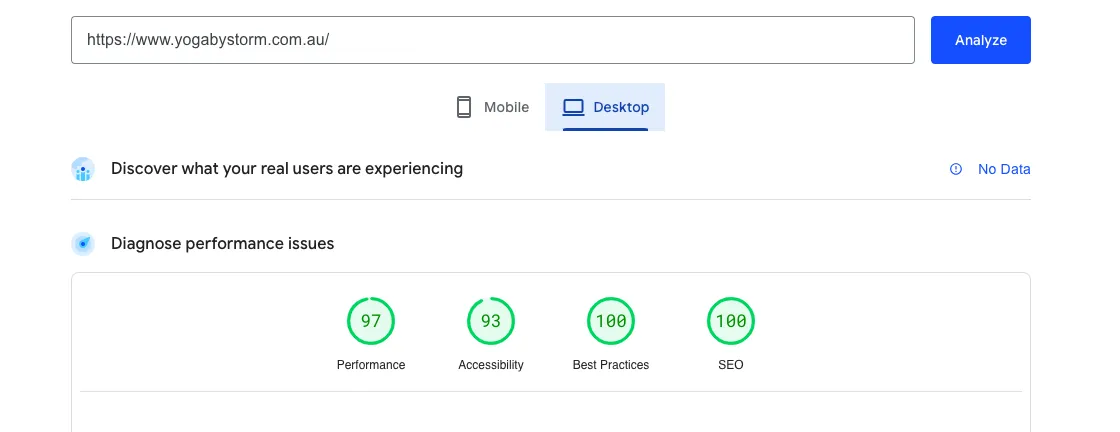Jump to SEO score 100 gauge

point(731,321)
